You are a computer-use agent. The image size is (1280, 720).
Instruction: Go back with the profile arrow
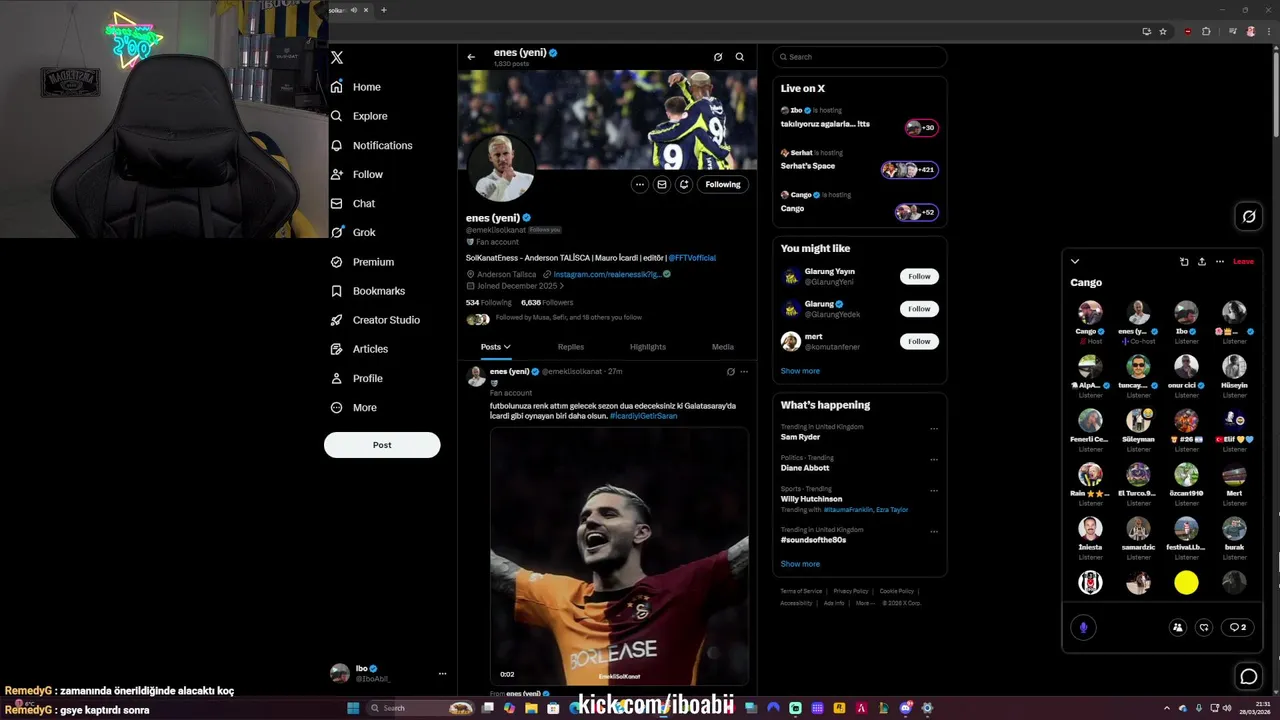[x=471, y=57]
